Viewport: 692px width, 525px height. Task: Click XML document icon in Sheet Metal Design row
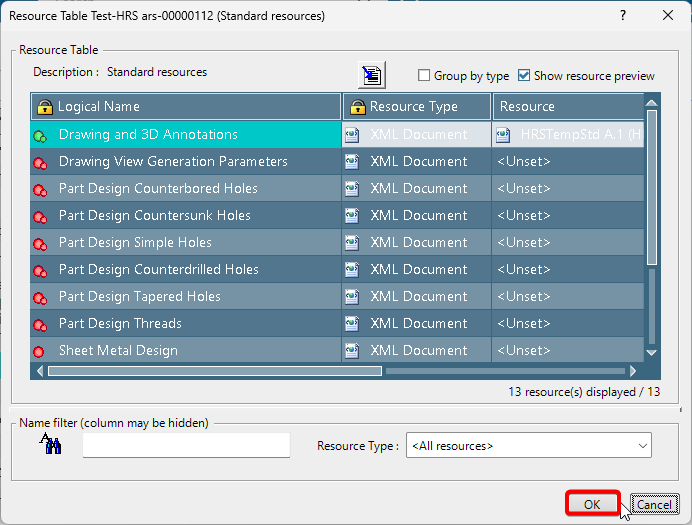352,350
